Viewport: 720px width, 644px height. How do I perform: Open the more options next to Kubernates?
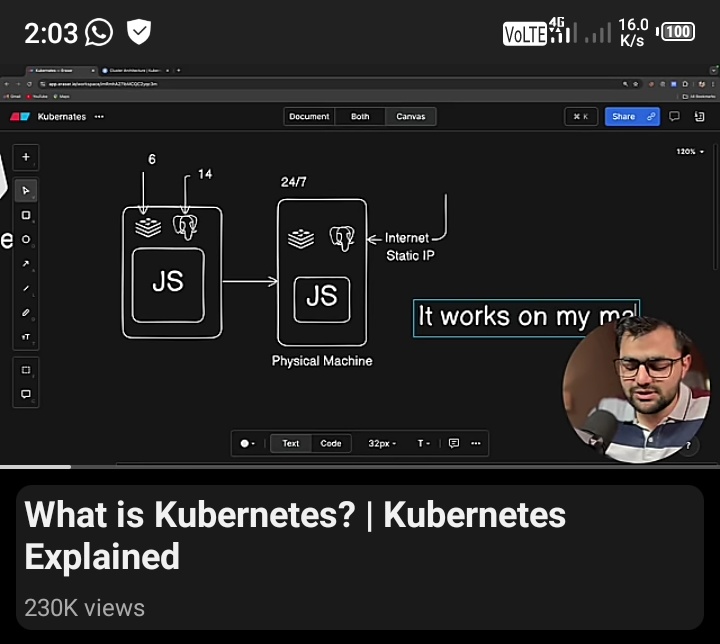point(99,117)
